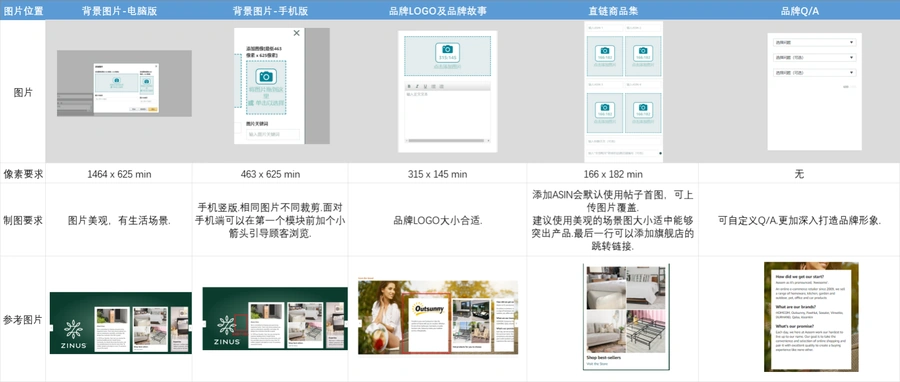
Task: Click the cell reading 463 x 625 min
Action: click(270, 174)
